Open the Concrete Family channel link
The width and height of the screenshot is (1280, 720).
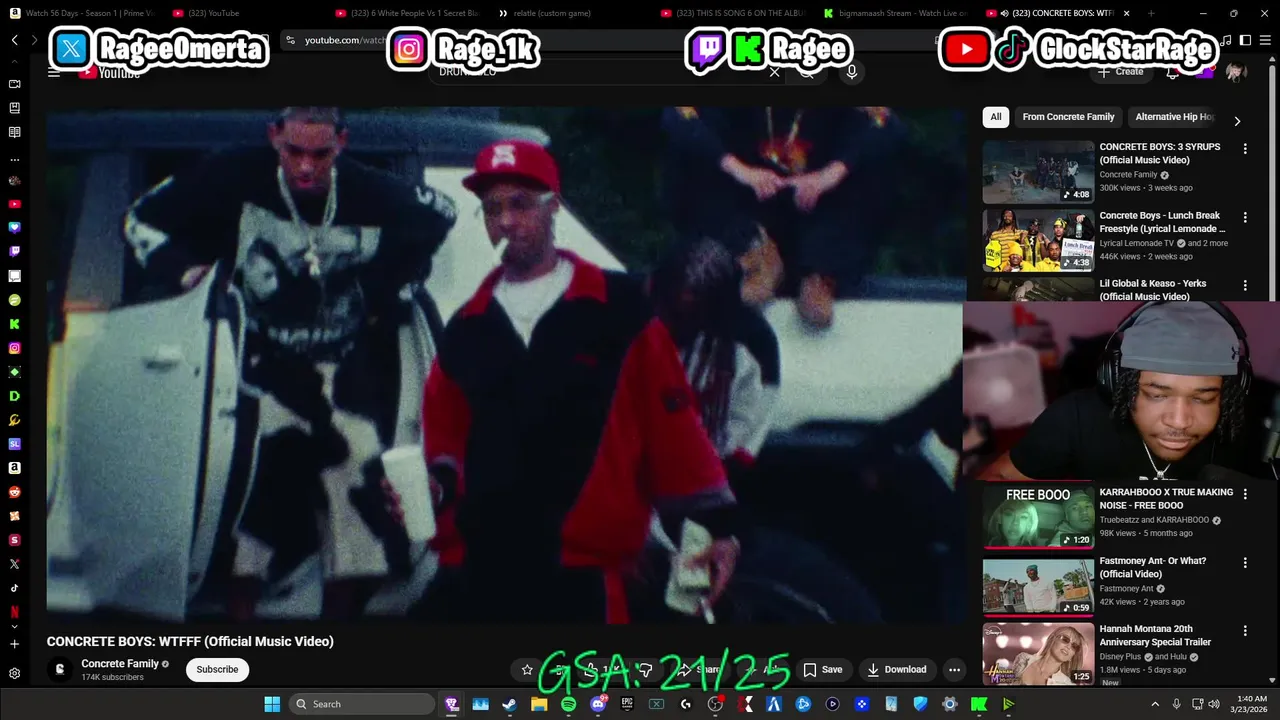(120, 664)
